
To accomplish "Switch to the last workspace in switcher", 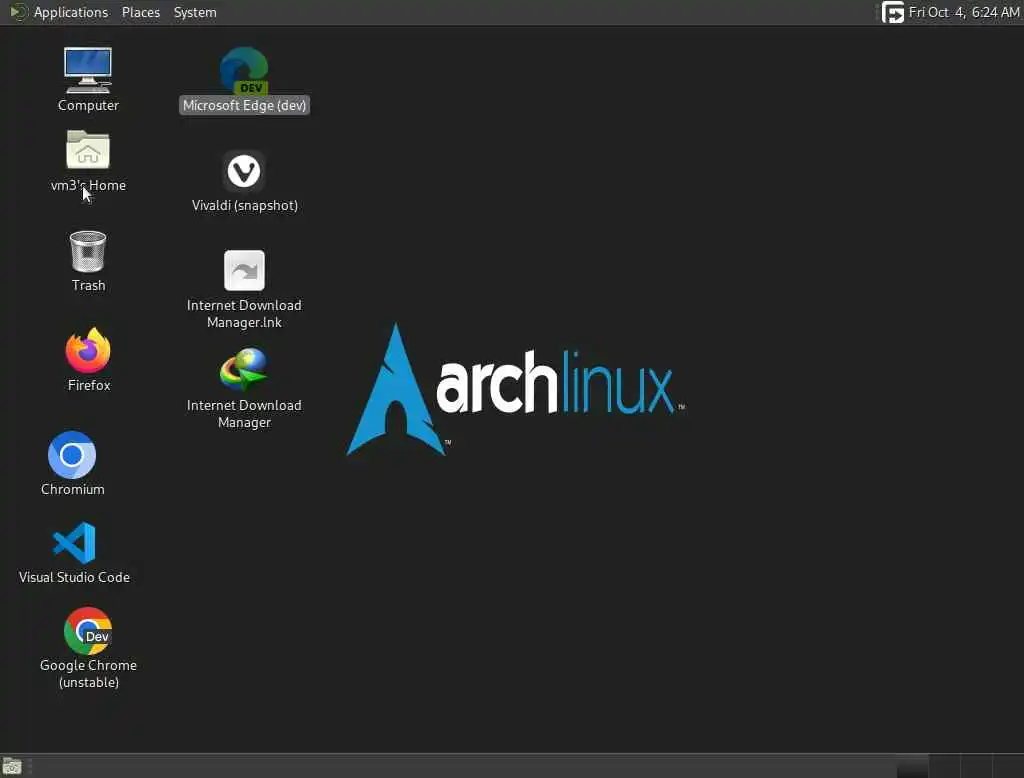I will [1008, 766].
